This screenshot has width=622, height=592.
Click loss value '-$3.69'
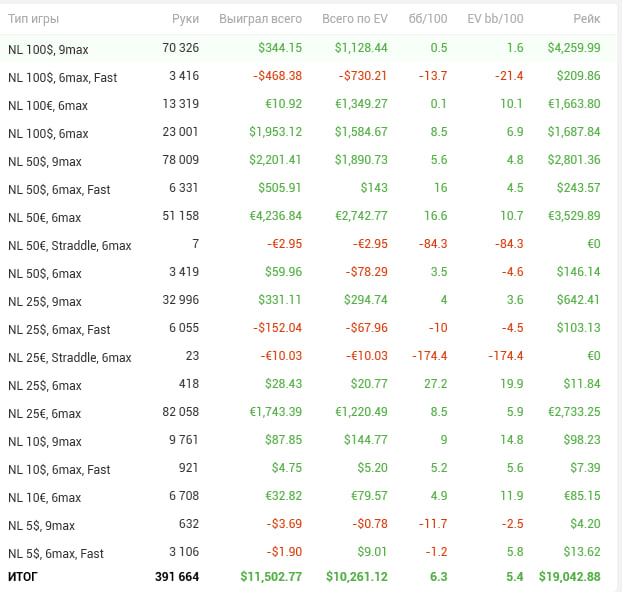click(x=284, y=524)
